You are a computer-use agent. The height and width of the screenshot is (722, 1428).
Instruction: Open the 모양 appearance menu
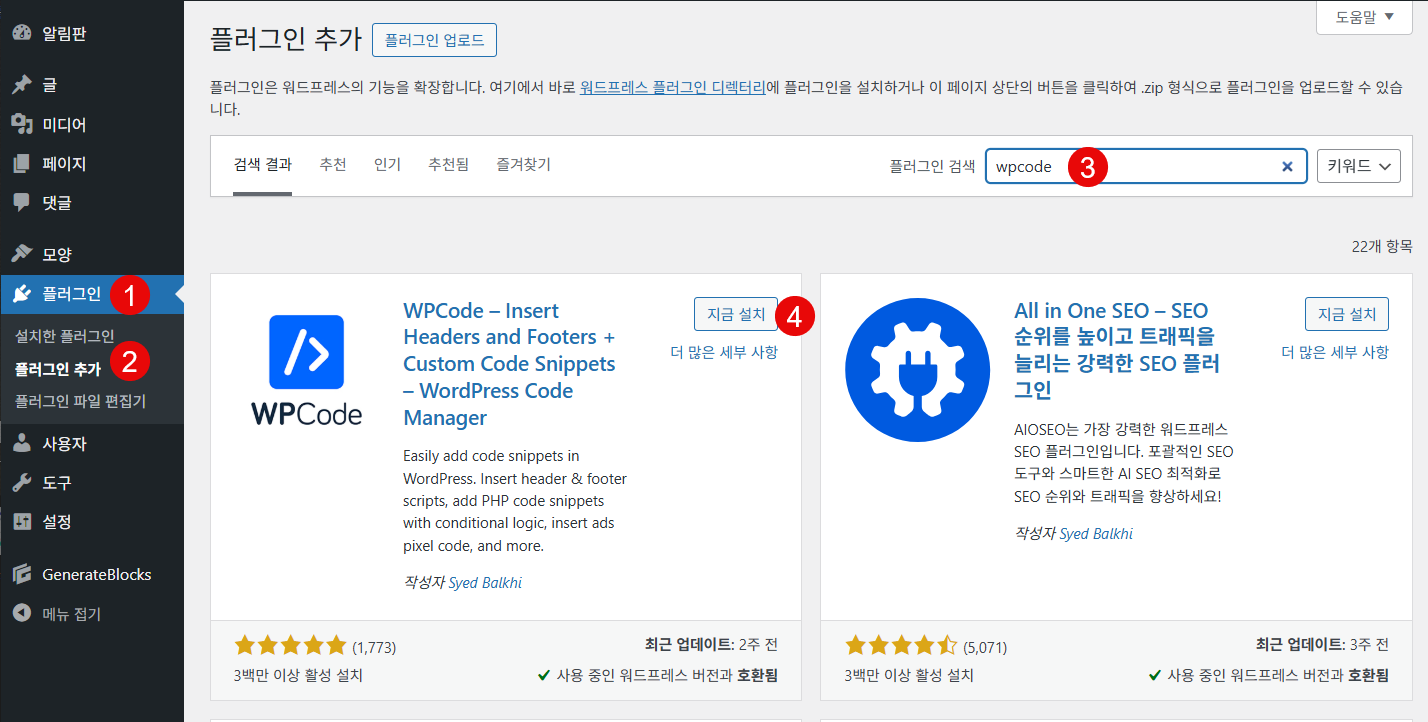[x=57, y=254]
